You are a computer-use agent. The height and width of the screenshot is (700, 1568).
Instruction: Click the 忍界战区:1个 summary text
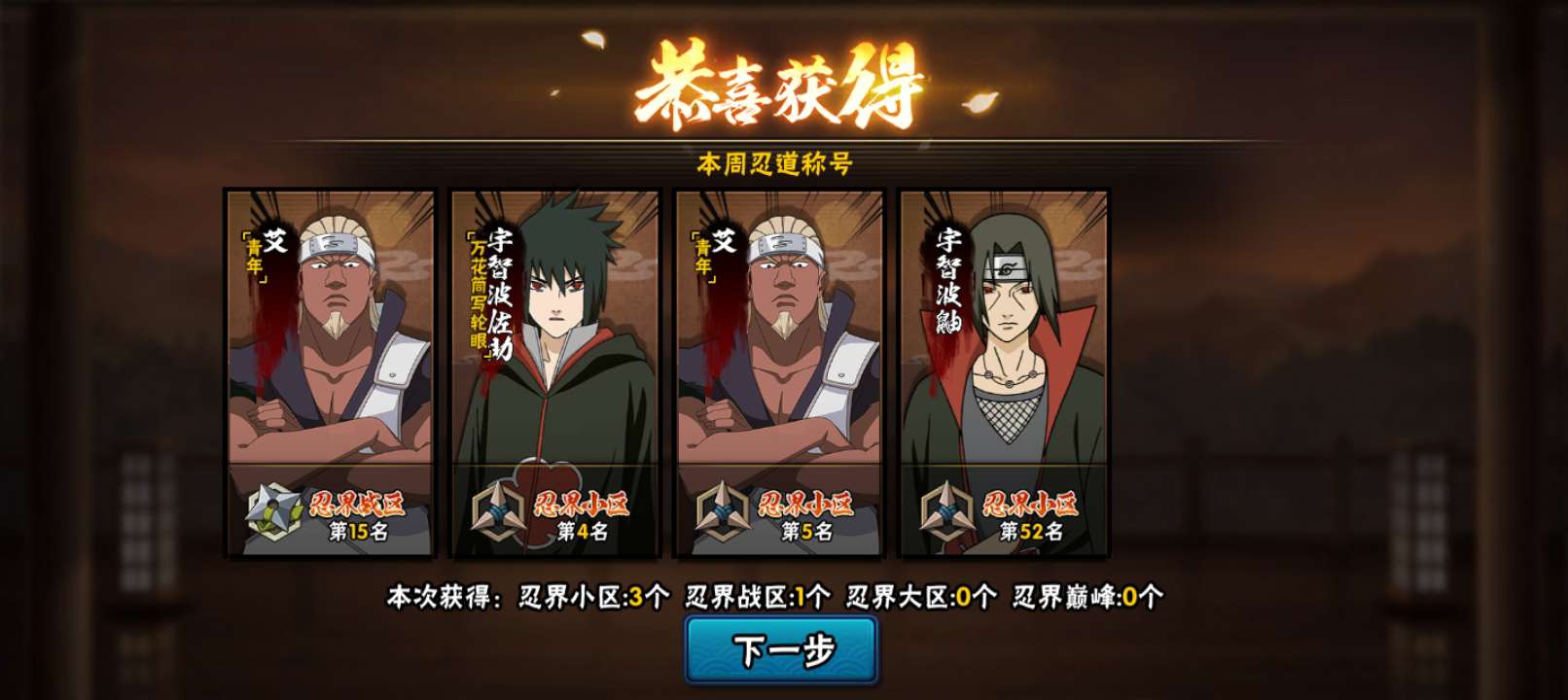pyautogui.click(x=759, y=596)
